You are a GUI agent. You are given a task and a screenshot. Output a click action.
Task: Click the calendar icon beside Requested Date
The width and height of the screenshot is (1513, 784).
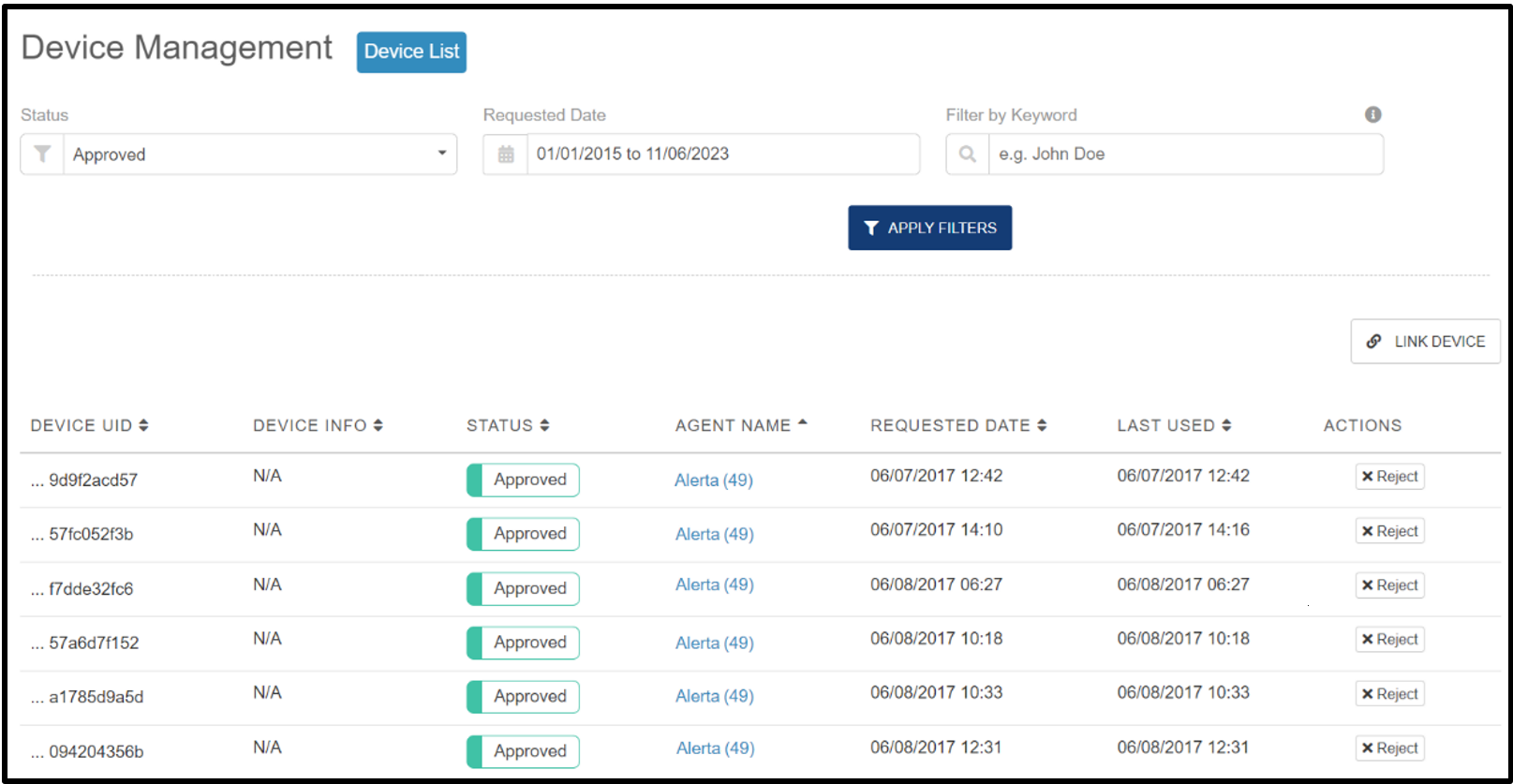point(506,154)
